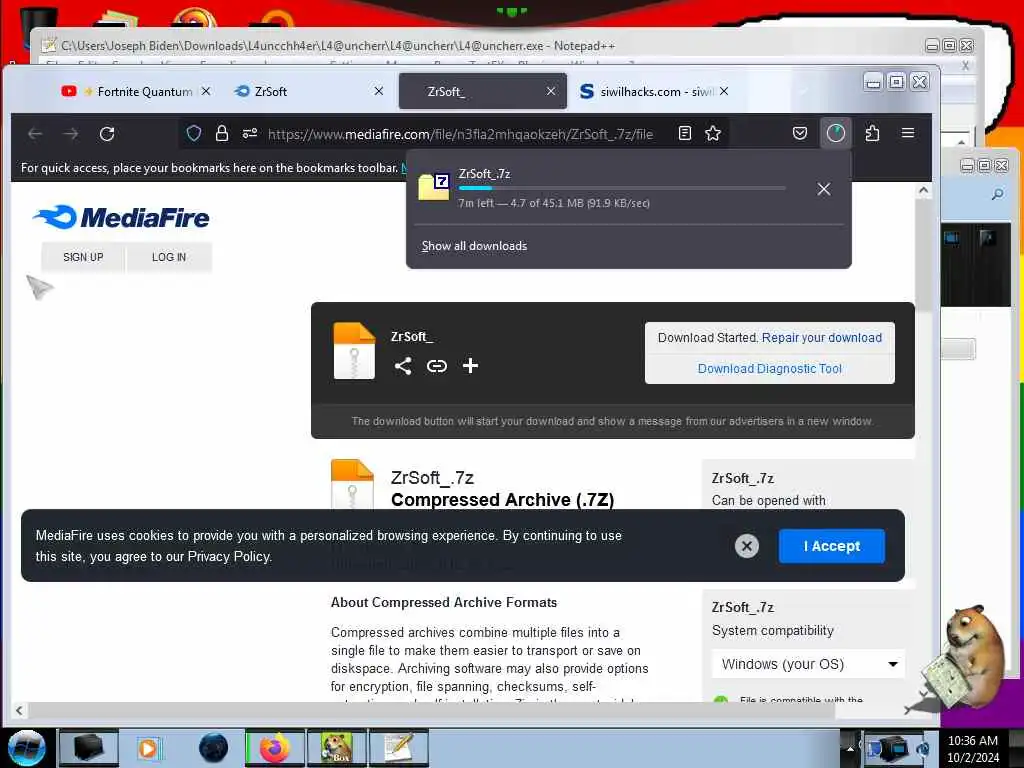Click the download progress bar
The height and width of the screenshot is (768, 1024).
pyautogui.click(x=622, y=189)
